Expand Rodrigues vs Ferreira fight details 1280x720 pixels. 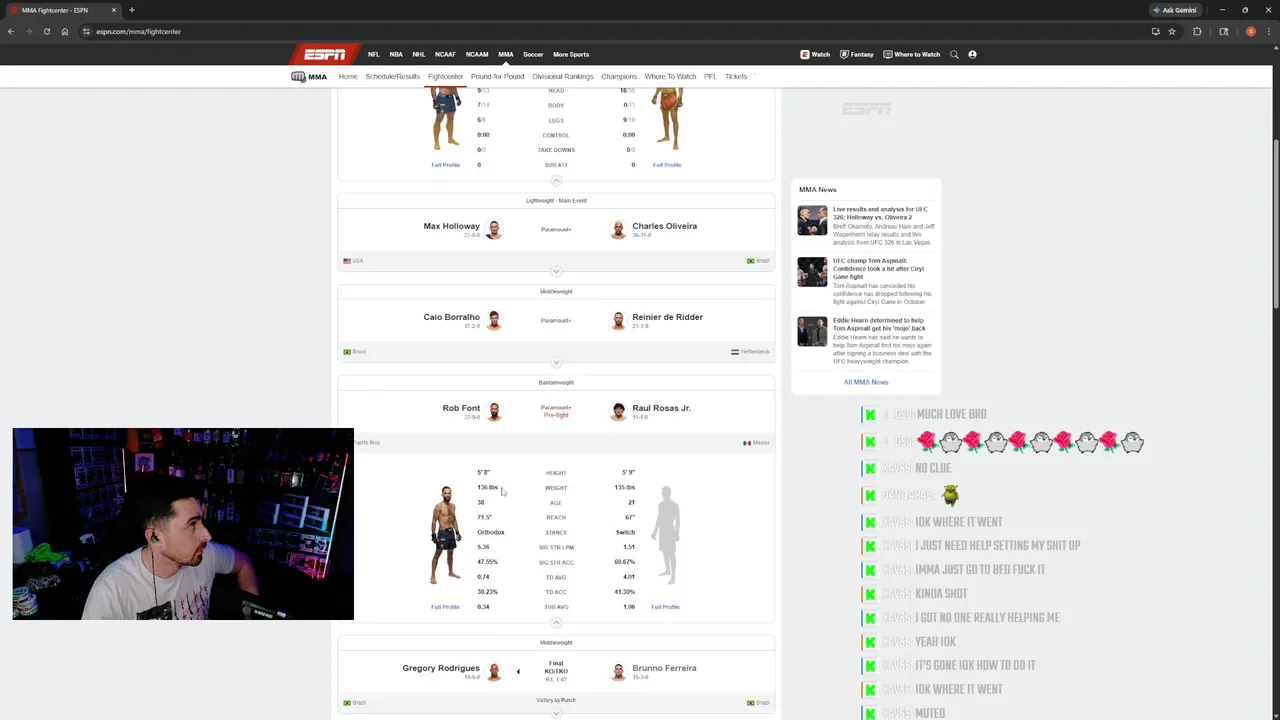point(556,713)
